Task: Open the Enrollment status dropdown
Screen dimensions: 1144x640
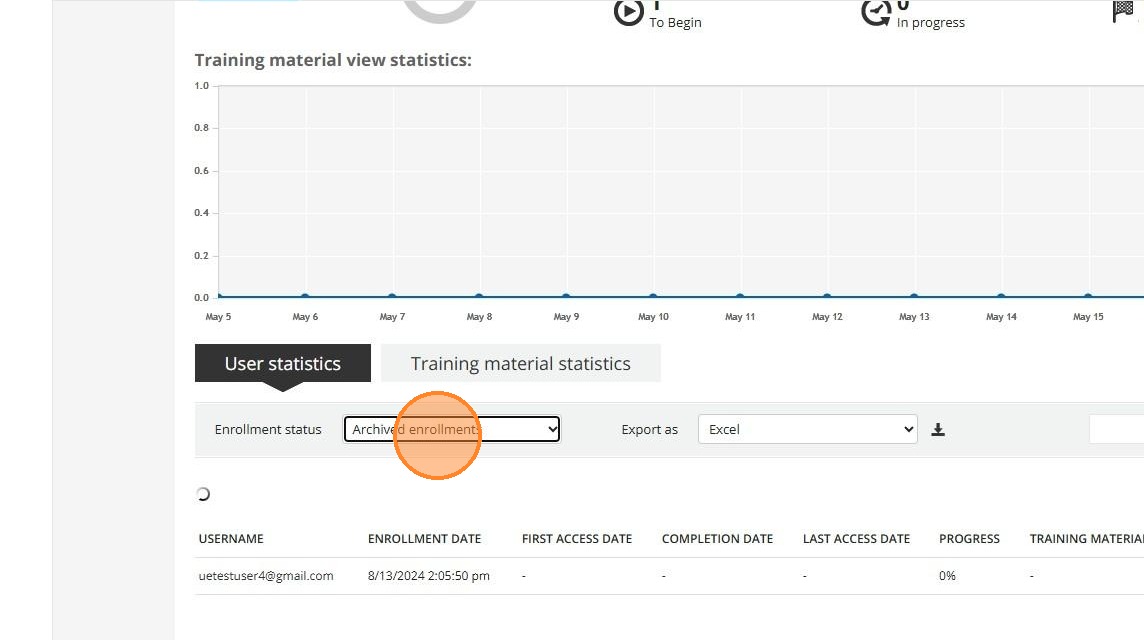Action: pyautogui.click(x=452, y=429)
